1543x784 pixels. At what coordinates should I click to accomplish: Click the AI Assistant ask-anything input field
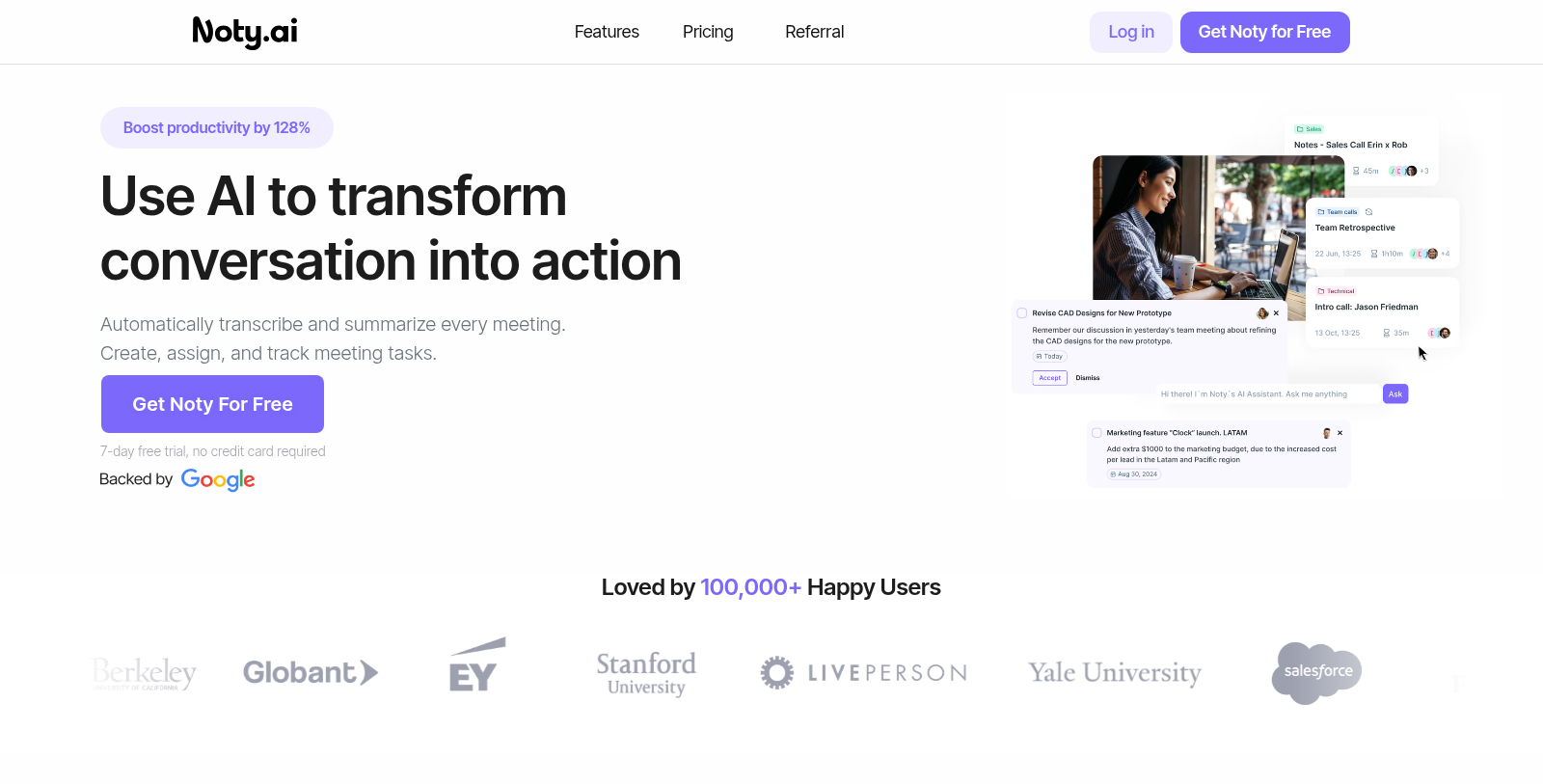[1268, 393]
